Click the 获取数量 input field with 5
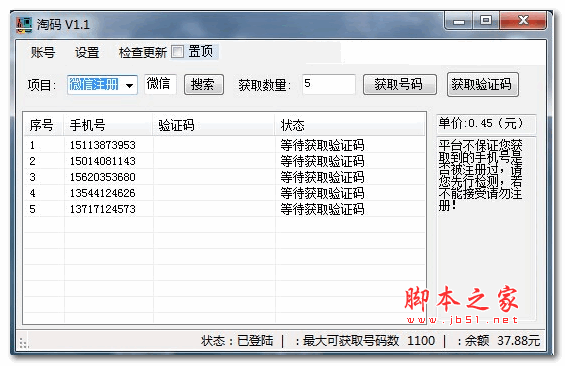 329,84
